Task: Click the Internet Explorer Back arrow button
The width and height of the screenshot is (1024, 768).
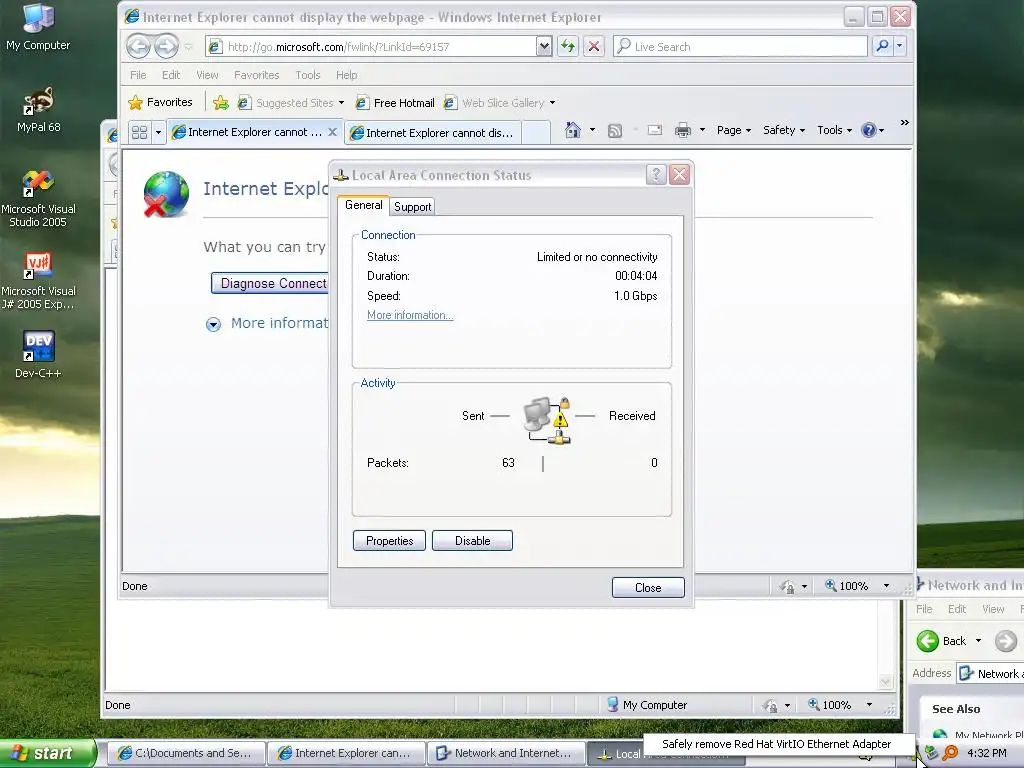Action: point(138,46)
